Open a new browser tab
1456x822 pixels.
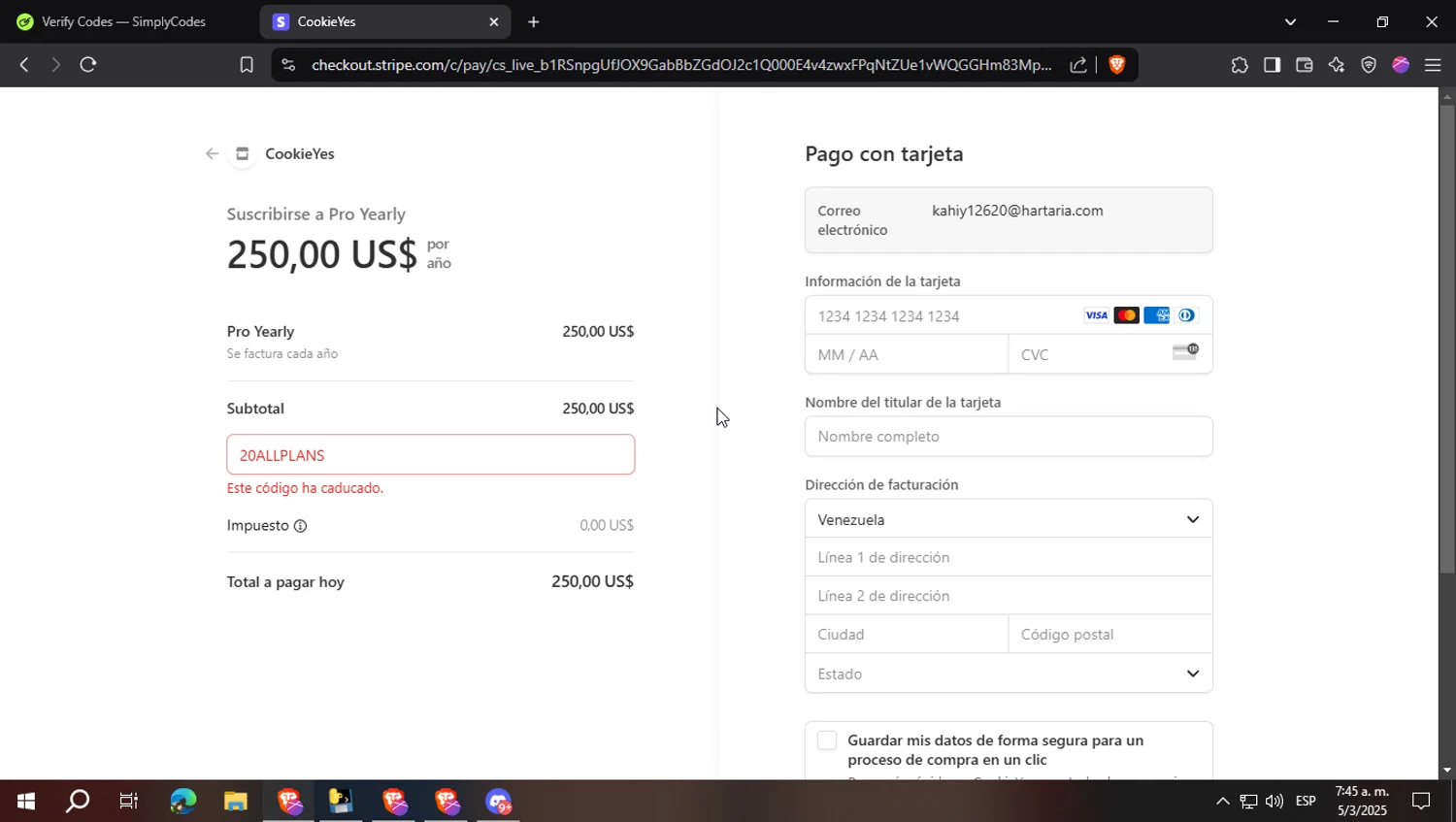(533, 21)
